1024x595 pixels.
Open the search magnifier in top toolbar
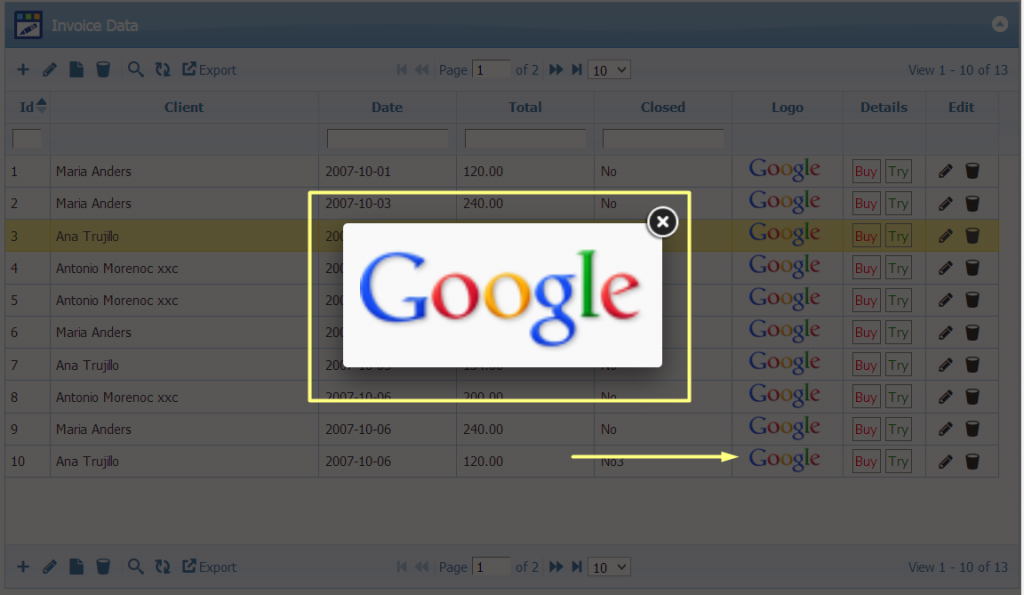[x=135, y=69]
